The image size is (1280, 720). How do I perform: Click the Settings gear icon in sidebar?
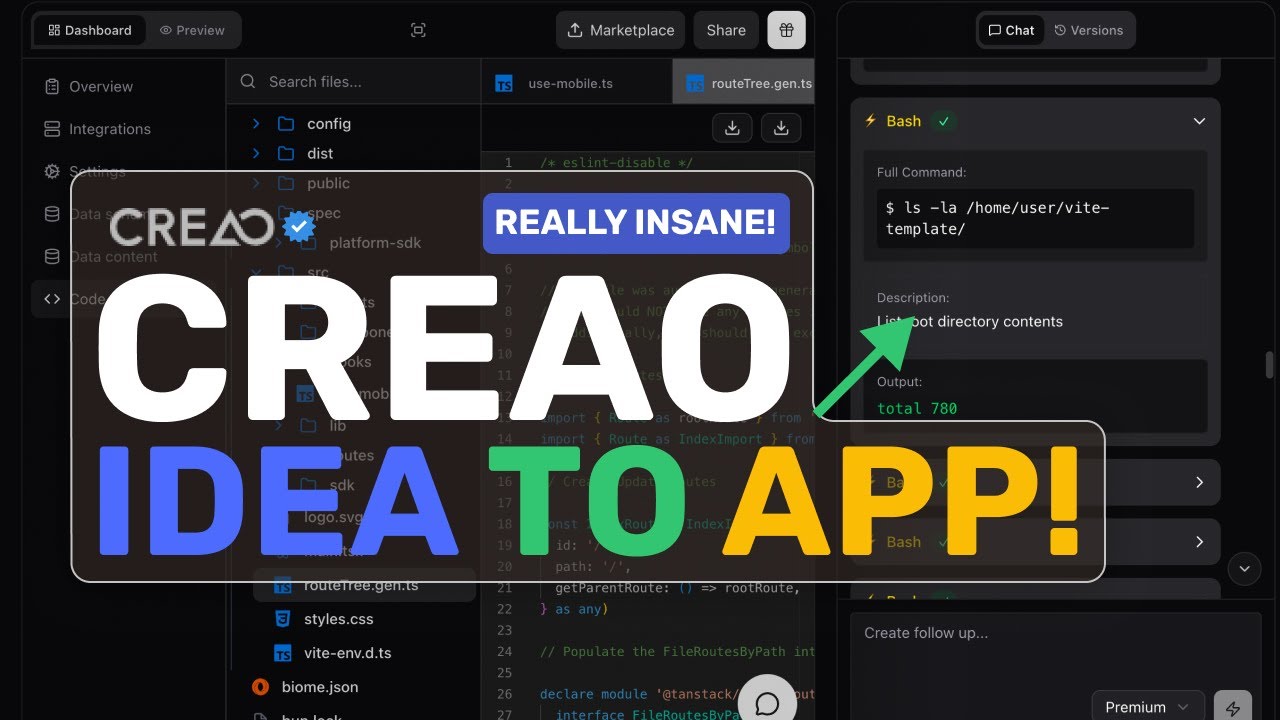tap(52, 171)
